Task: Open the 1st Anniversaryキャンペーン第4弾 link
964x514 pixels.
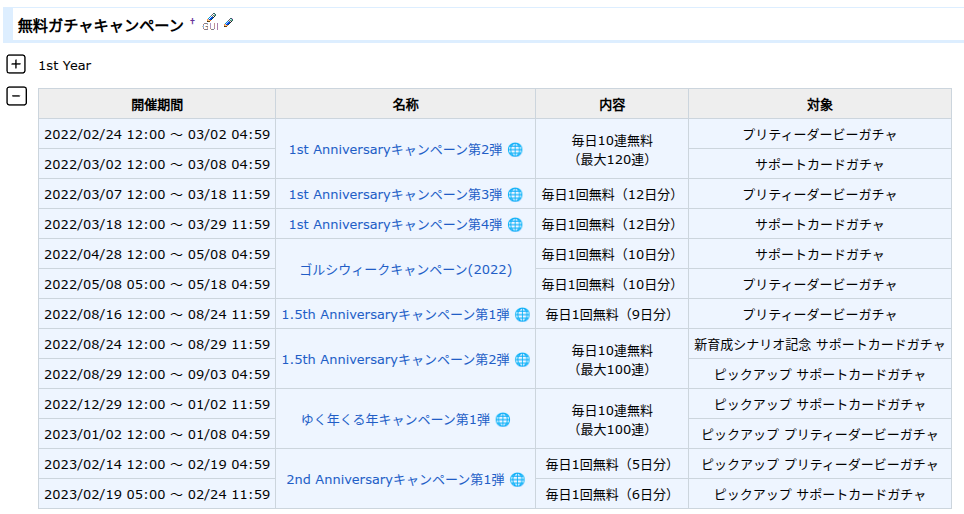Action: [395, 224]
